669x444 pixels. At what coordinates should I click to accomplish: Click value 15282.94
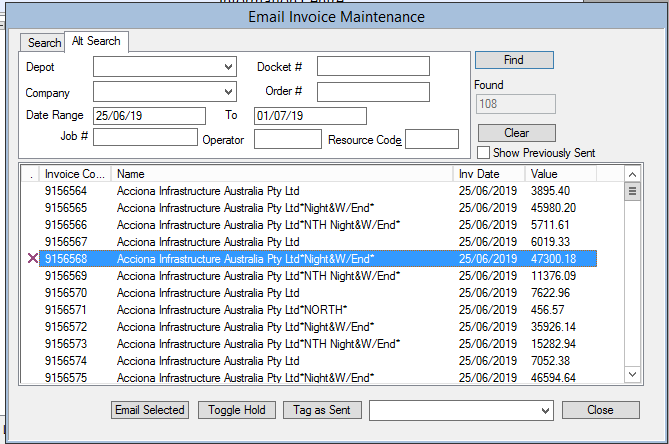pos(553,344)
